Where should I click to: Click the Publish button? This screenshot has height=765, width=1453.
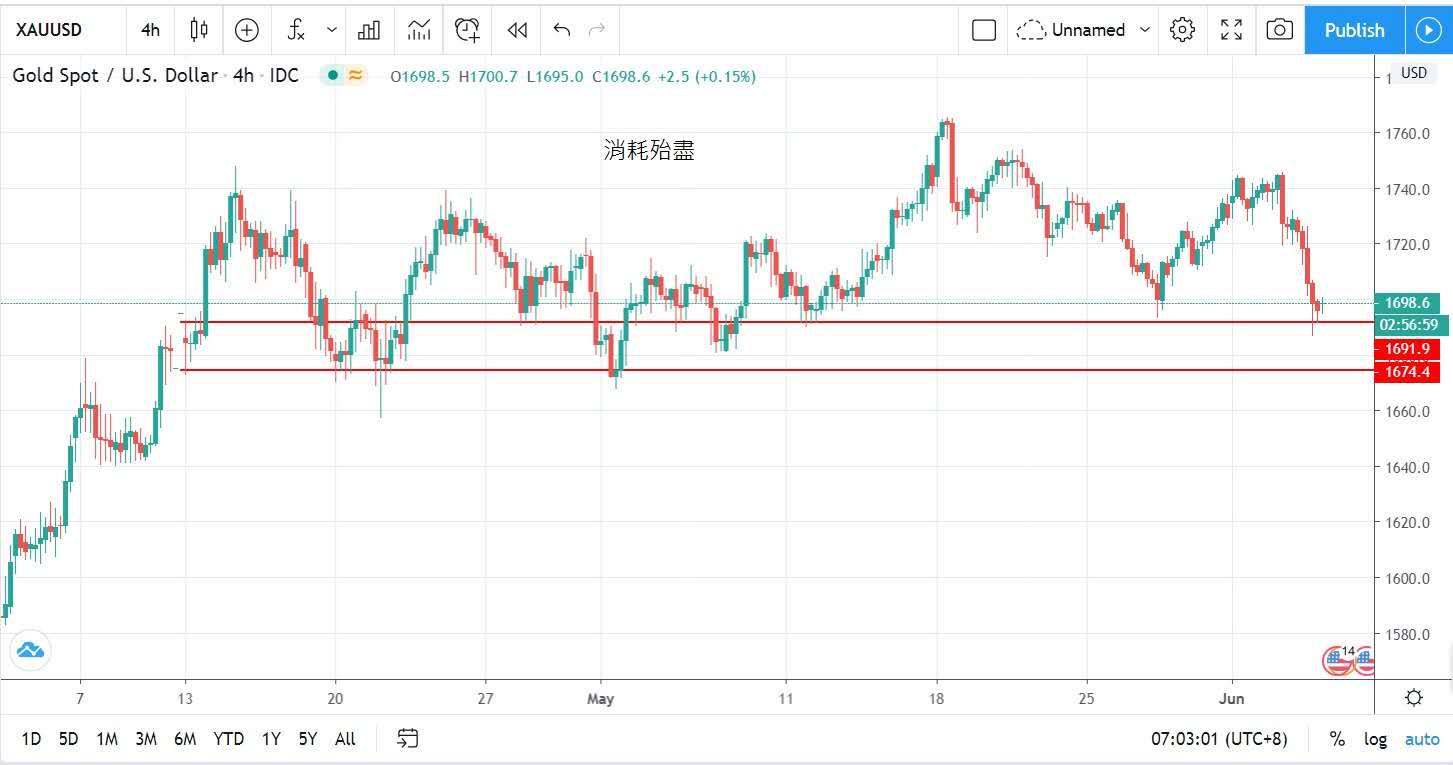click(x=1354, y=30)
